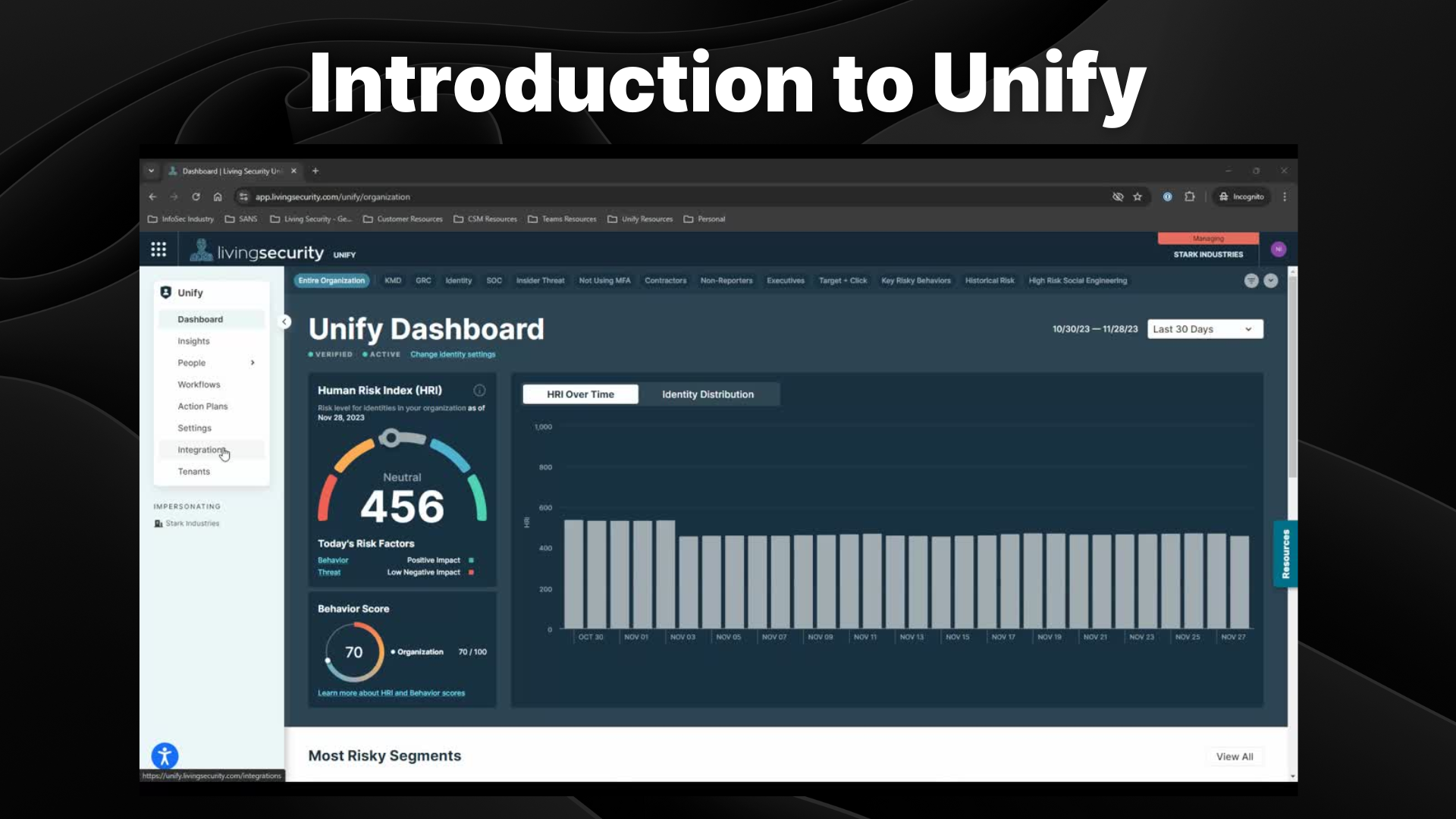
Task: Select the Entire Organization filter
Action: (x=331, y=280)
